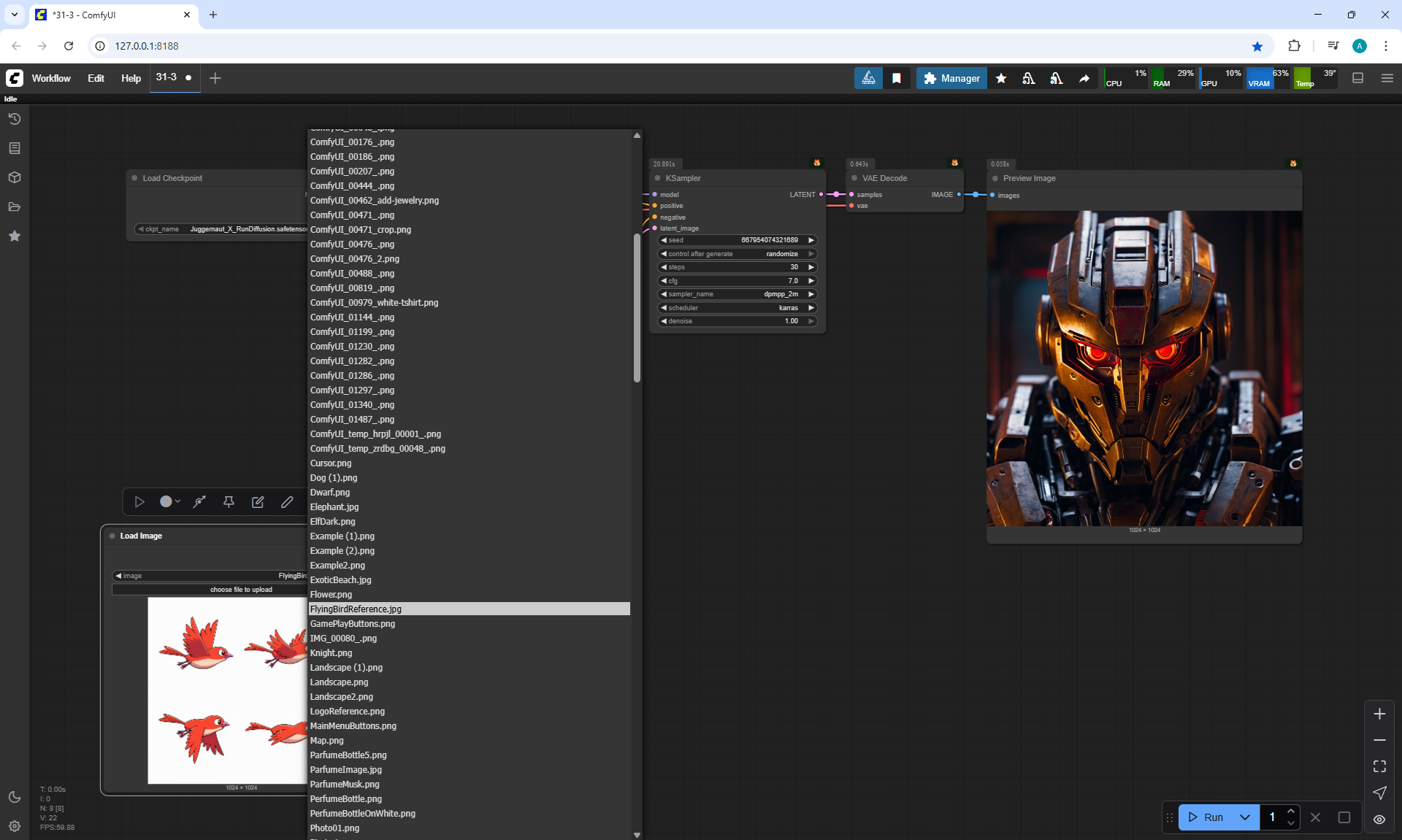Toggle dark theme moon icon

tap(14, 797)
